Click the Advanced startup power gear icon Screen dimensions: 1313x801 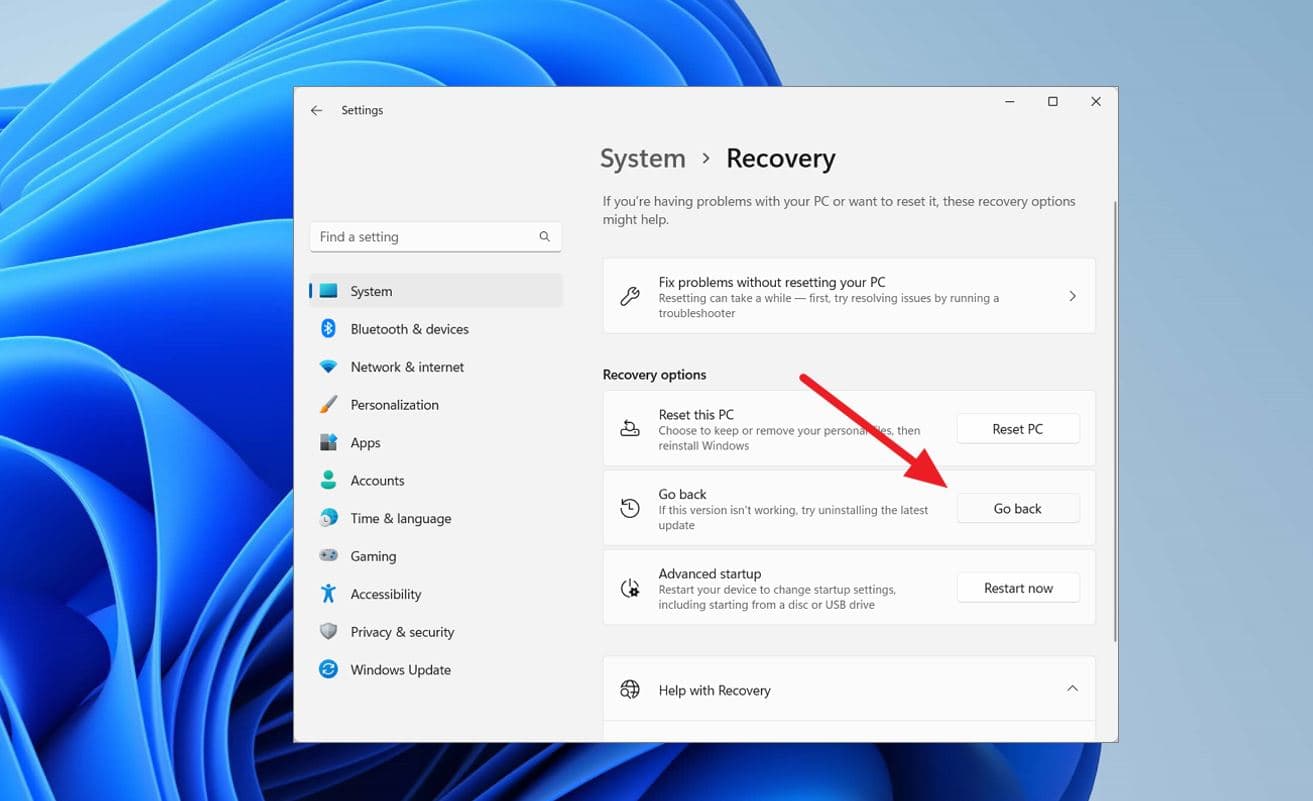point(630,588)
